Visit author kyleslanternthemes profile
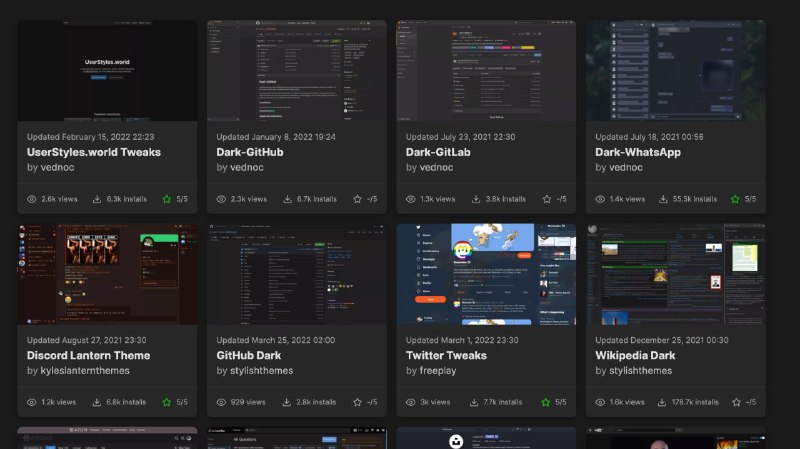 pyautogui.click(x=85, y=370)
